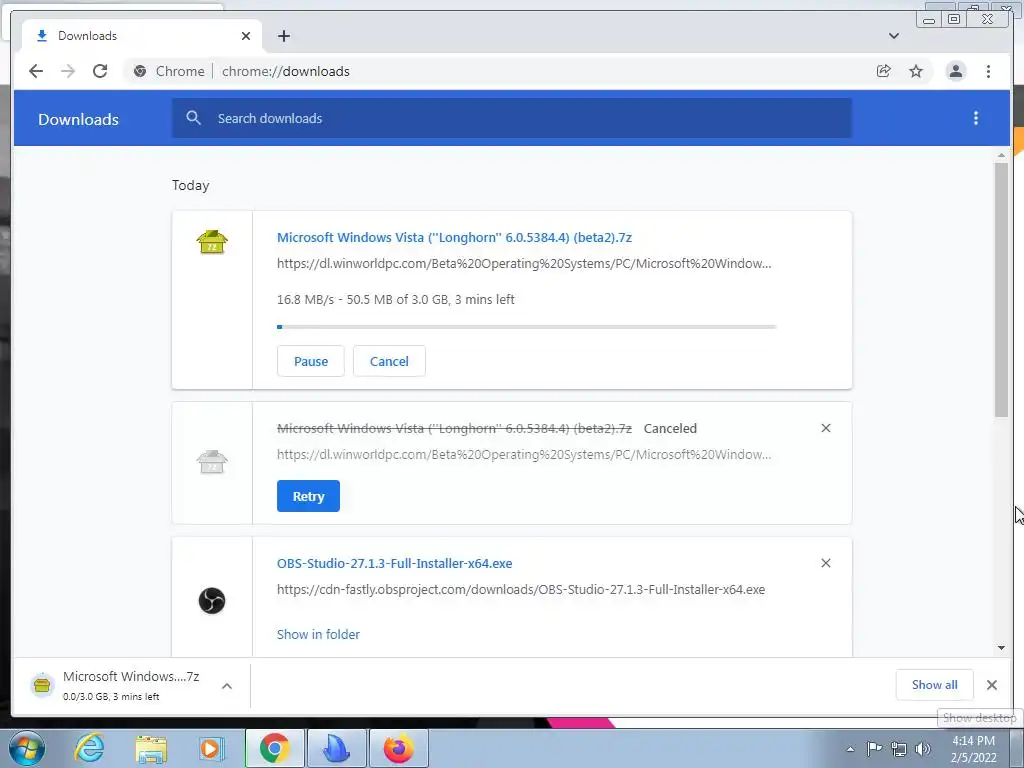This screenshot has width=1024, height=768.
Task: Open the blue fin app on taskbar
Action: (337, 748)
